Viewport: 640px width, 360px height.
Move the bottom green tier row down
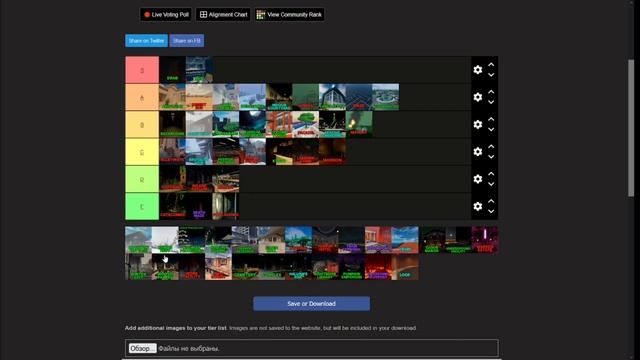pyautogui.click(x=491, y=212)
